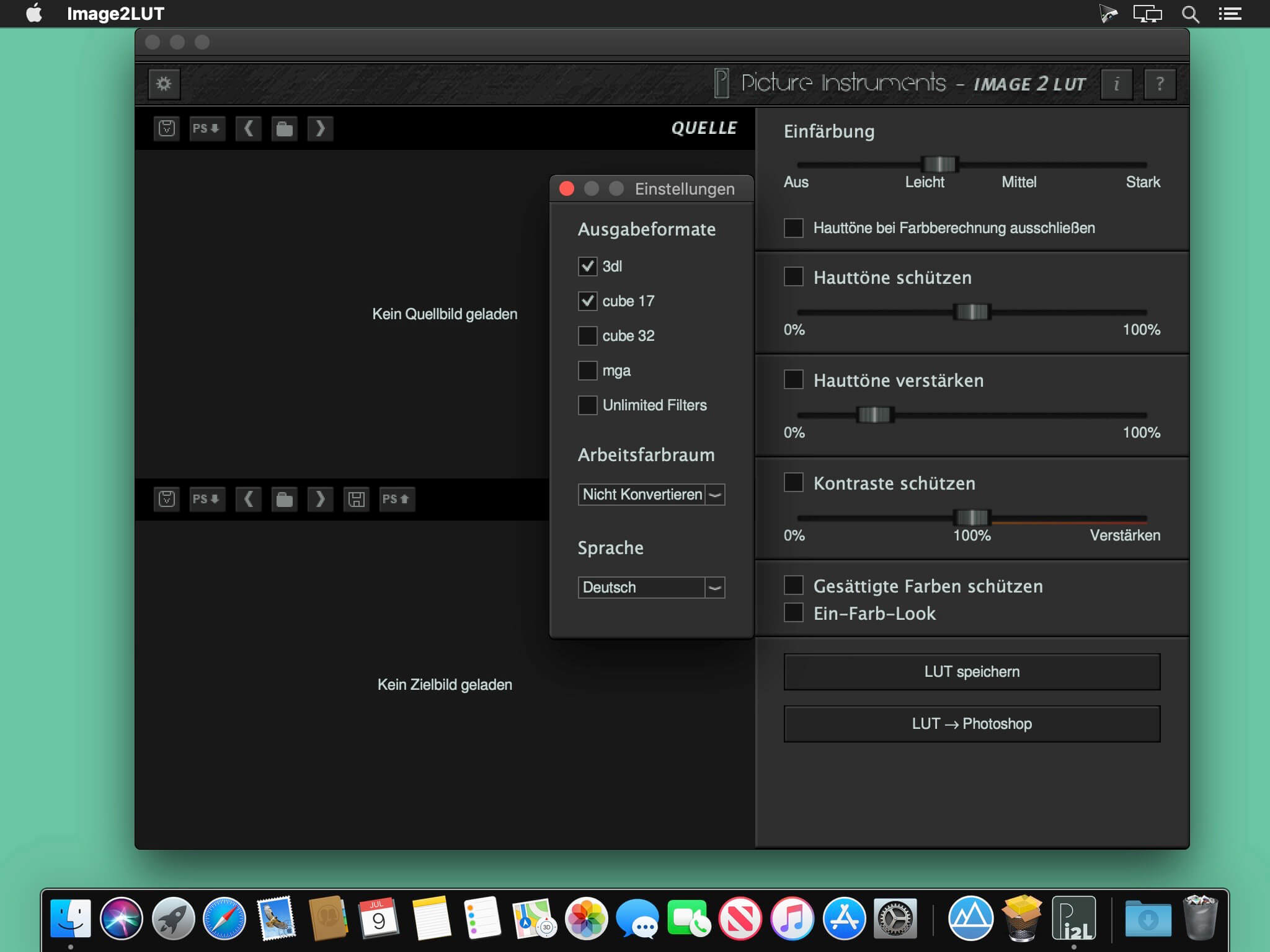Screen dimensions: 1270x952
Task: Click the Einfärbung slider handle
Action: (939, 164)
